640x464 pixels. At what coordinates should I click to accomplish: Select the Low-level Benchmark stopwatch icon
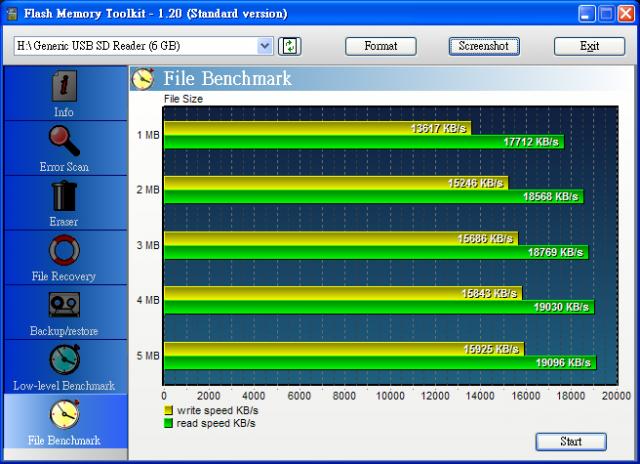[64, 360]
